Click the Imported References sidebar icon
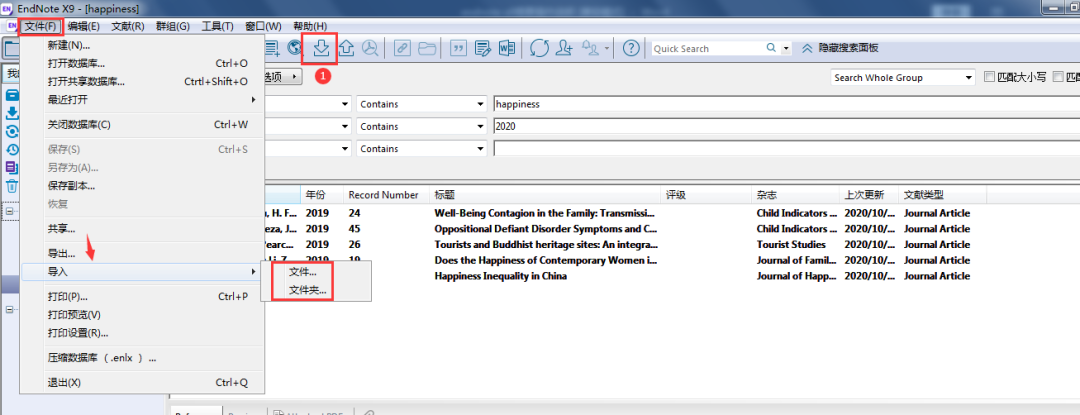Image resolution: width=1080 pixels, height=415 pixels. click(12, 113)
